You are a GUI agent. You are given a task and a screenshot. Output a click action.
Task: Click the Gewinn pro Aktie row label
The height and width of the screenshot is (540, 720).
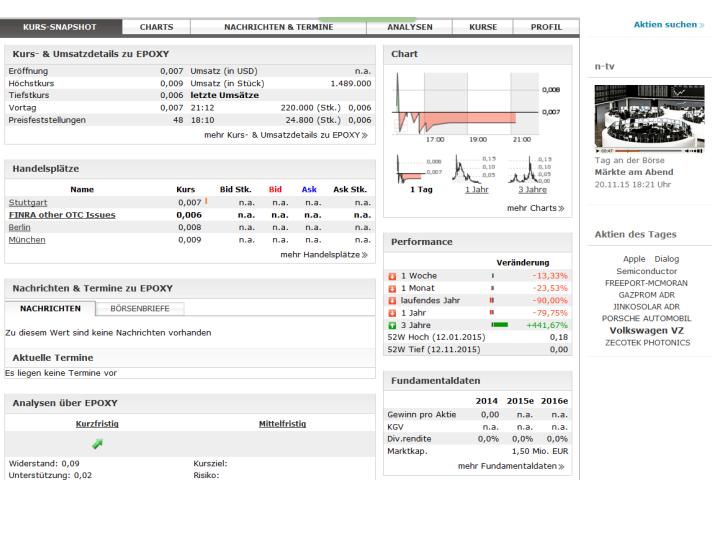click(422, 415)
